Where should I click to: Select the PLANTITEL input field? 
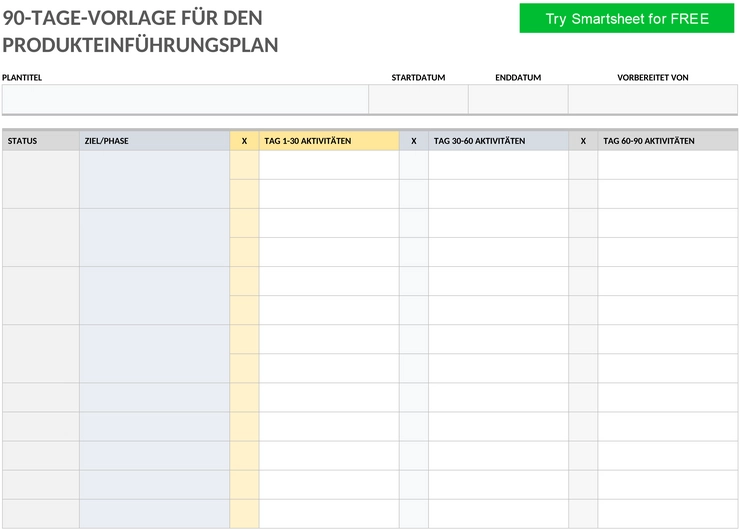tap(185, 99)
